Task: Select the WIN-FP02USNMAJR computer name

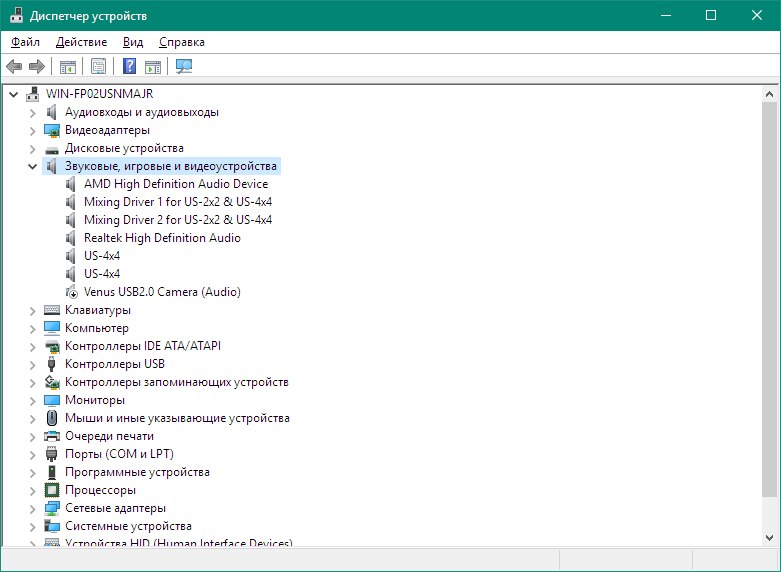Action: click(x=100, y=94)
